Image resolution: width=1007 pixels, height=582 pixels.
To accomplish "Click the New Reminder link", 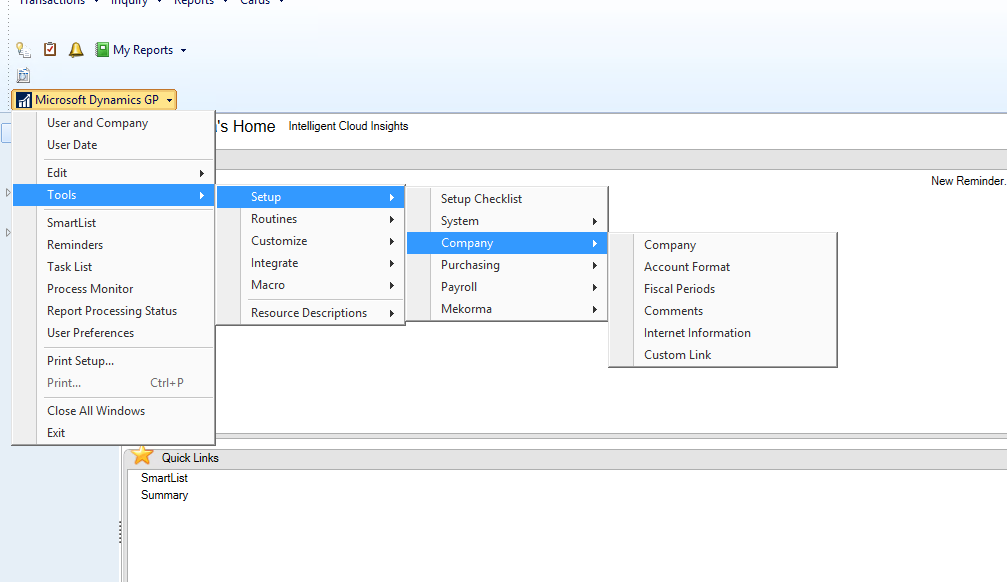I will pyautogui.click(x=968, y=181).
